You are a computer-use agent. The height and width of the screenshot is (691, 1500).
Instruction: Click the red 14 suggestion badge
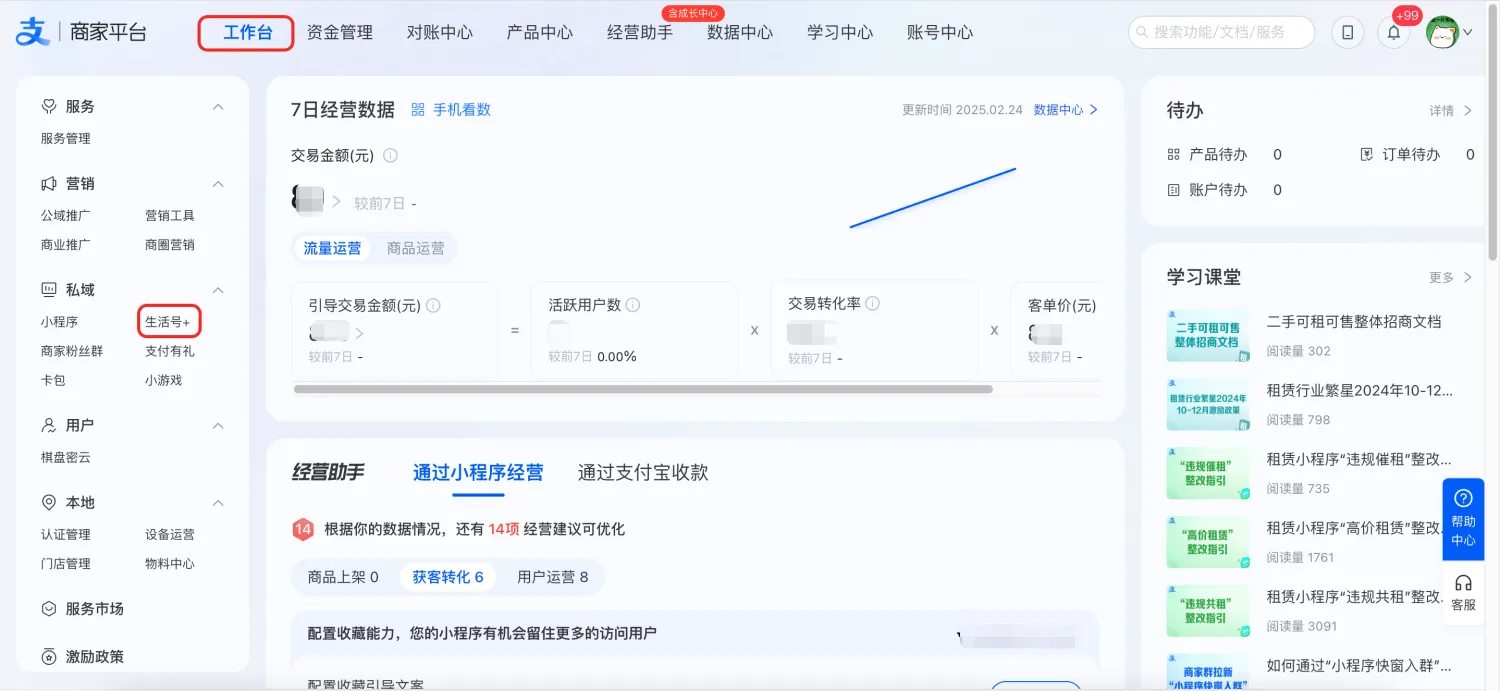[x=303, y=529]
